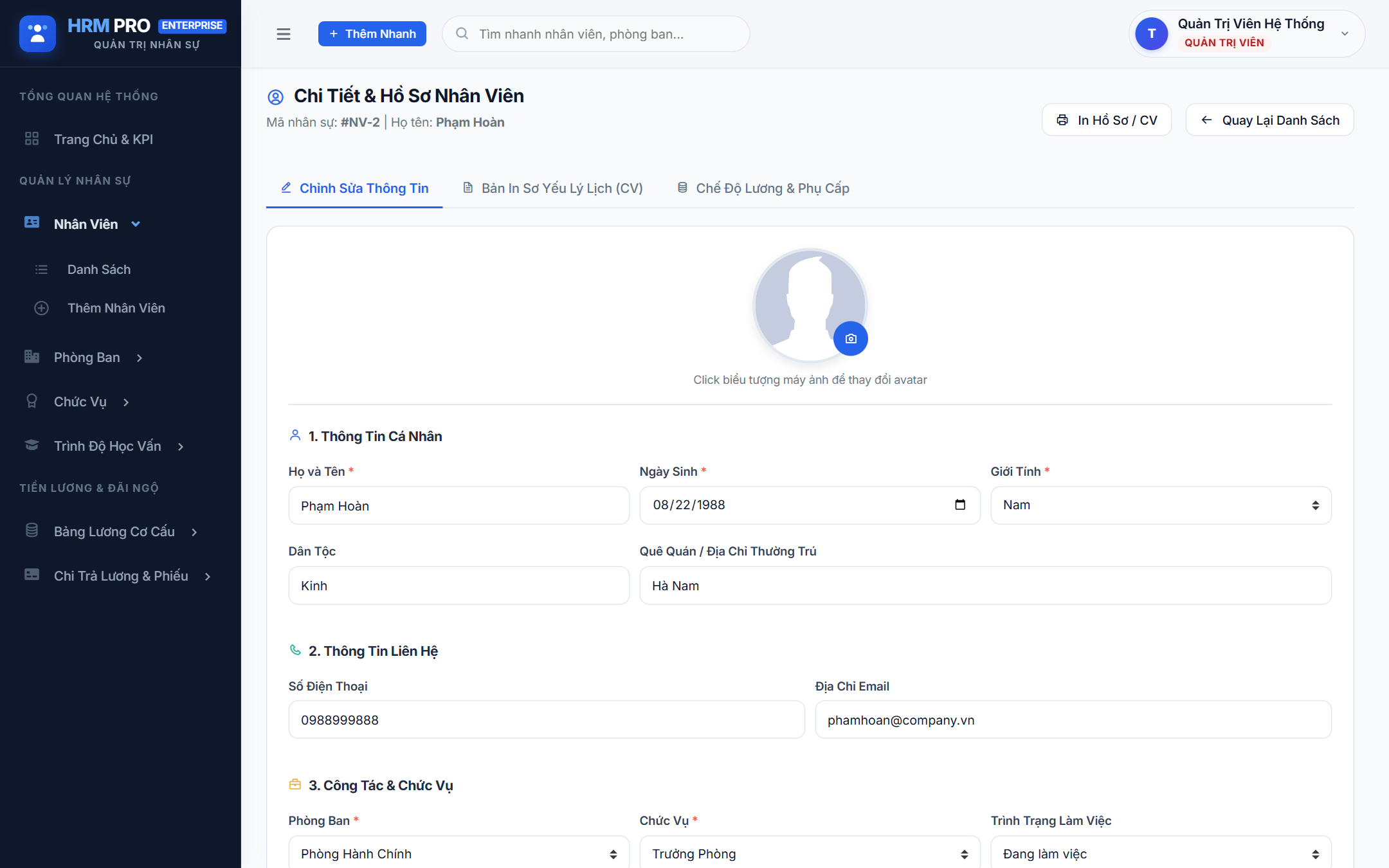Click the In Hồ Sơ / CV button
The width and height of the screenshot is (1389, 868).
pyautogui.click(x=1107, y=120)
